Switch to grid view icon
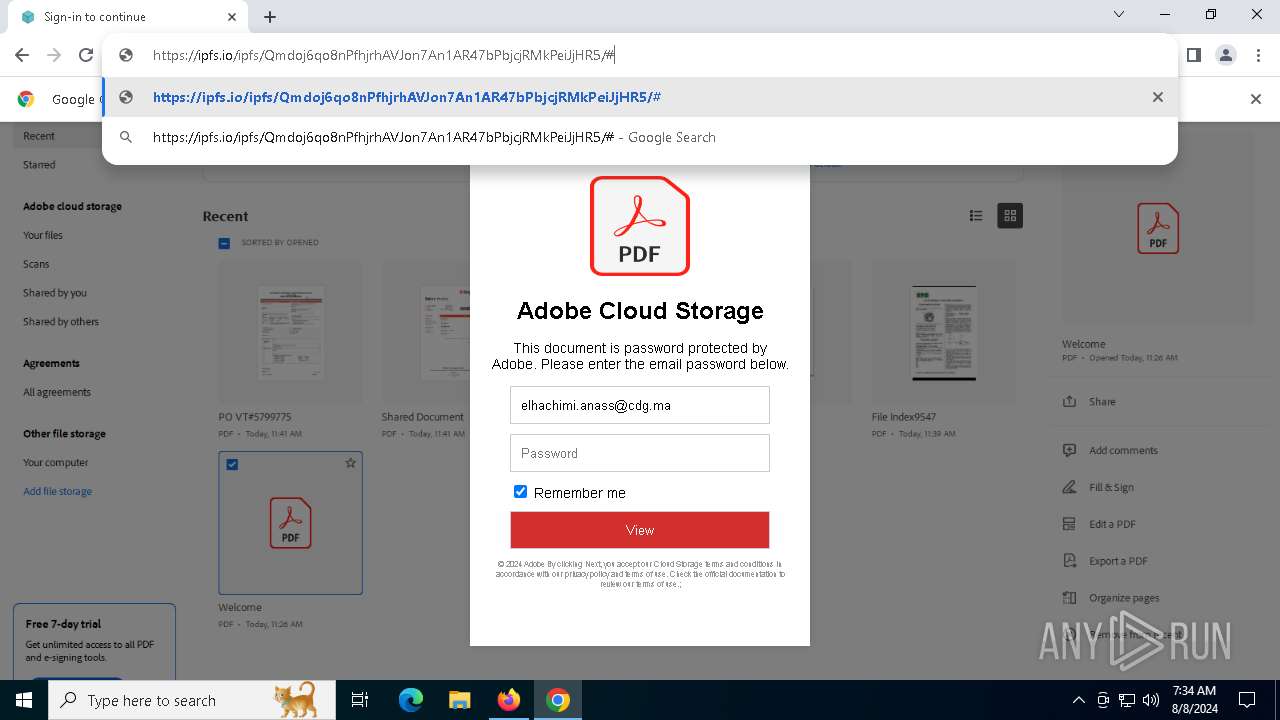 click(x=1010, y=216)
